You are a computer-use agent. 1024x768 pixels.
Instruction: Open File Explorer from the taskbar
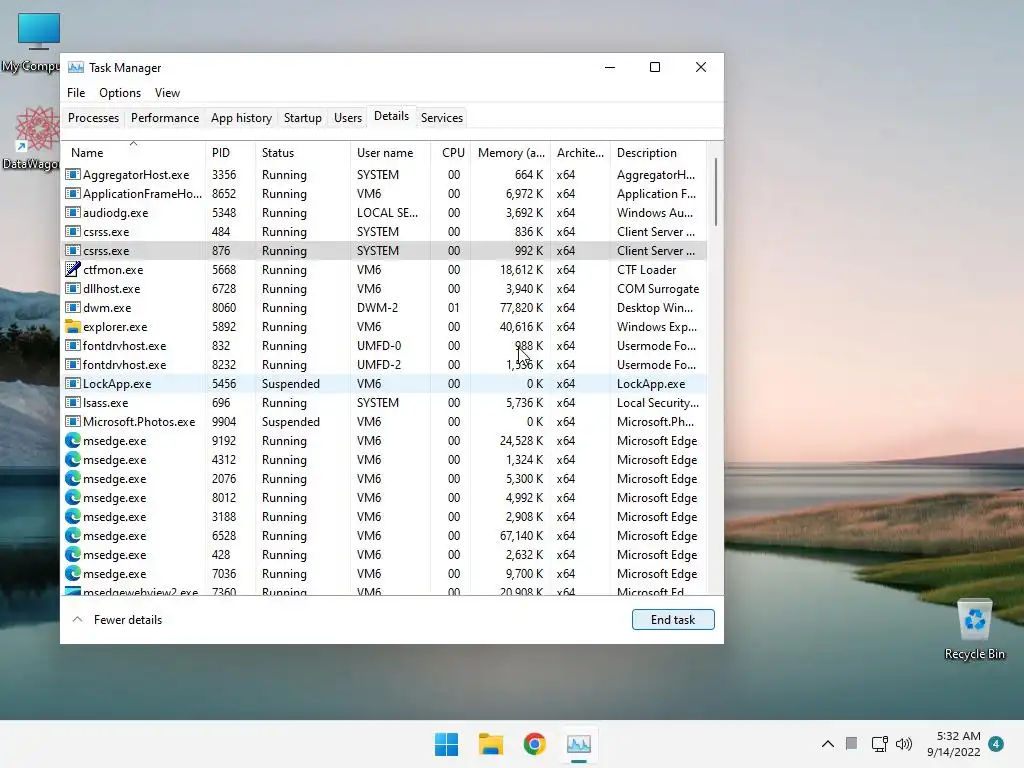pos(490,744)
